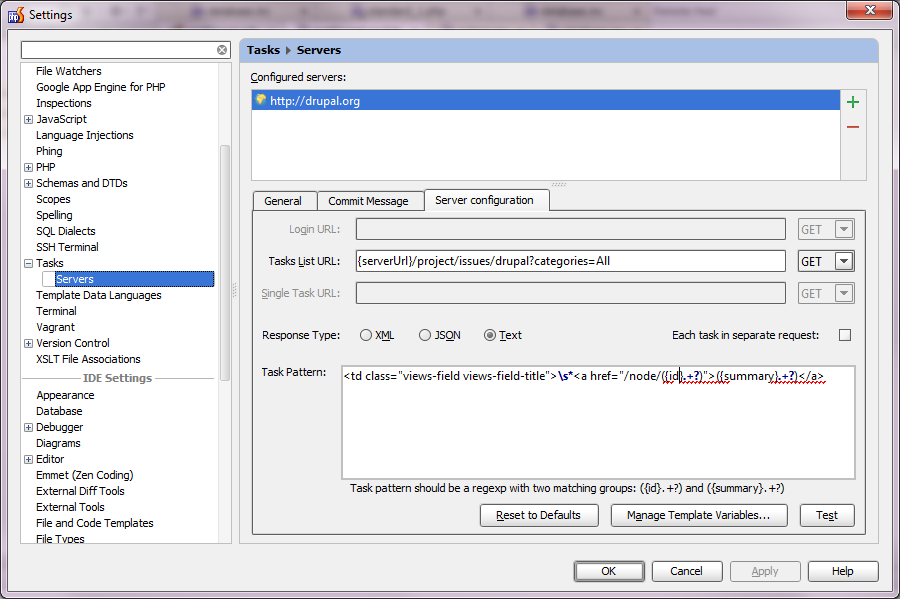Open Language Injections settings
Screen dimensions: 900x599
[84, 135]
